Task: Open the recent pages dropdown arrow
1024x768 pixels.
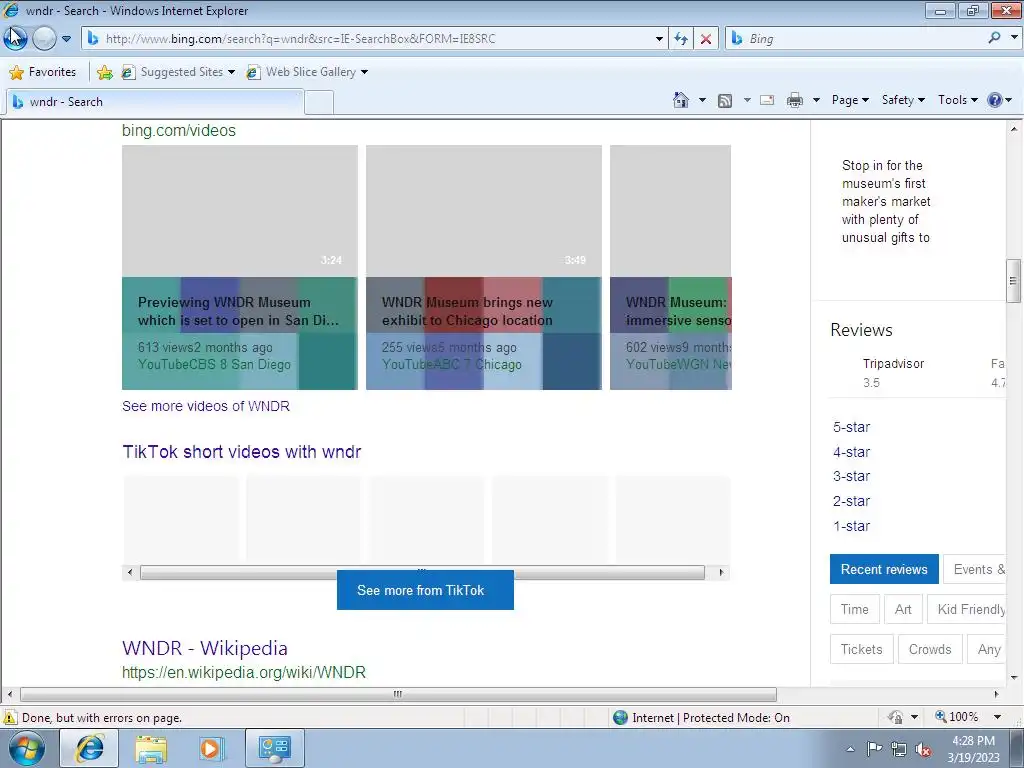Action: (x=66, y=39)
